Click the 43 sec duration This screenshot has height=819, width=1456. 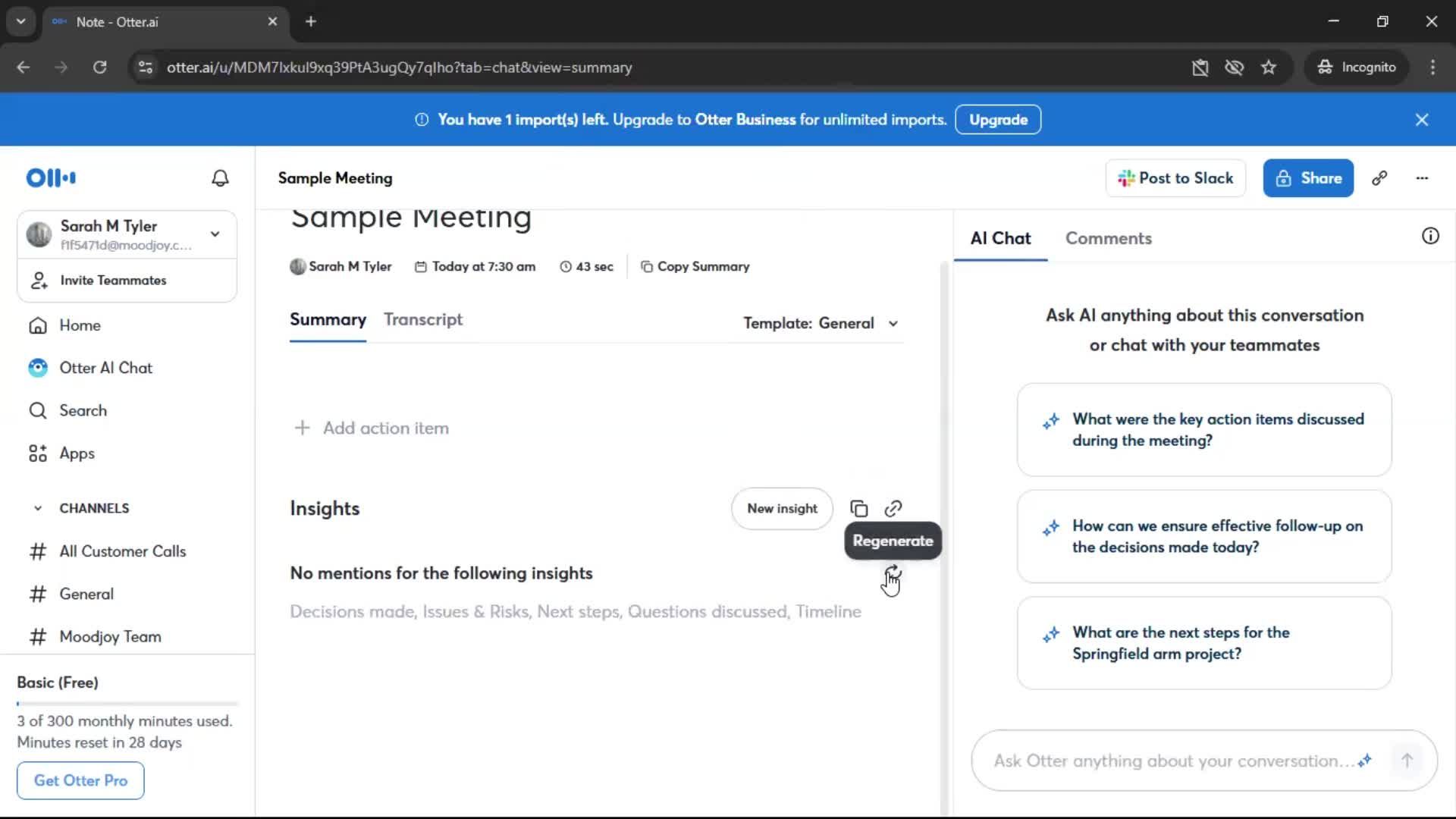click(x=586, y=267)
